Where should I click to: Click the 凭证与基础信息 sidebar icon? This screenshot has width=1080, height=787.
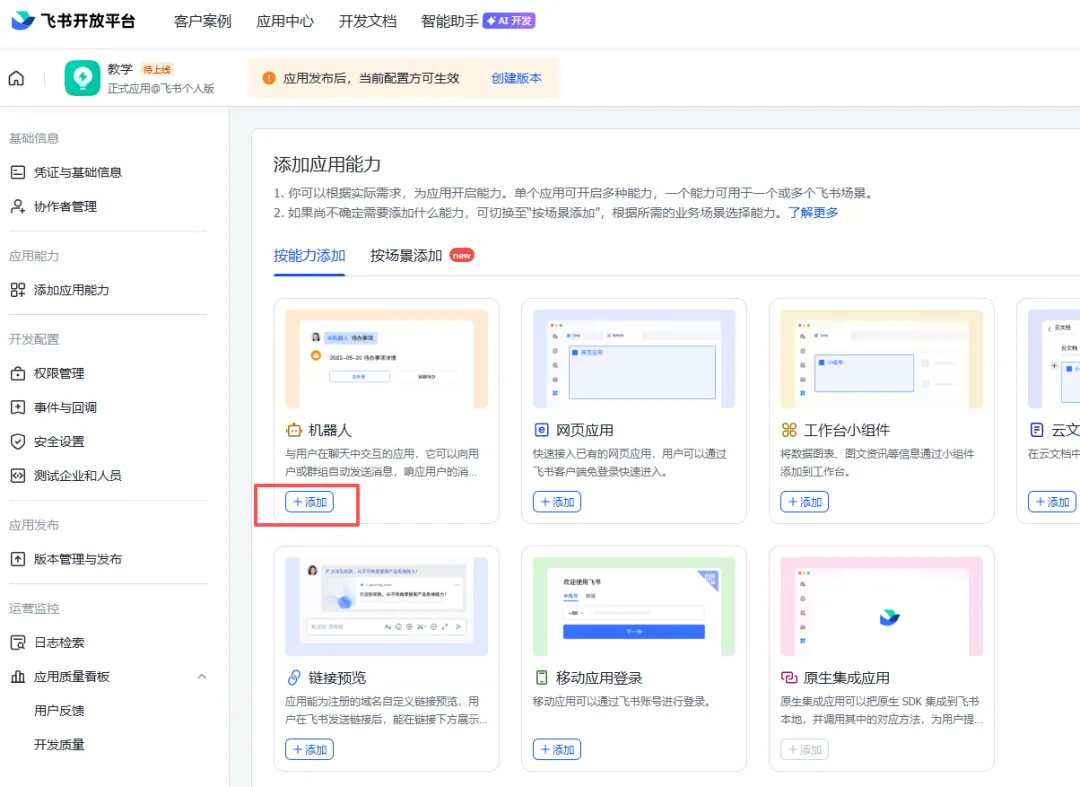click(x=18, y=172)
